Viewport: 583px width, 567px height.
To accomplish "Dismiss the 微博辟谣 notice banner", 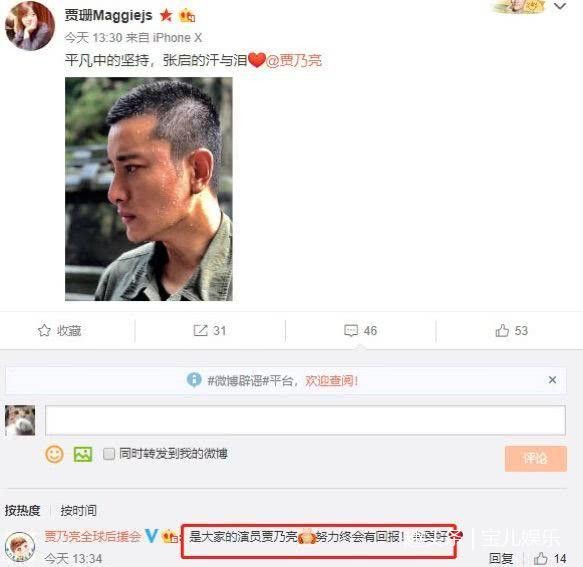I will pyautogui.click(x=553, y=380).
